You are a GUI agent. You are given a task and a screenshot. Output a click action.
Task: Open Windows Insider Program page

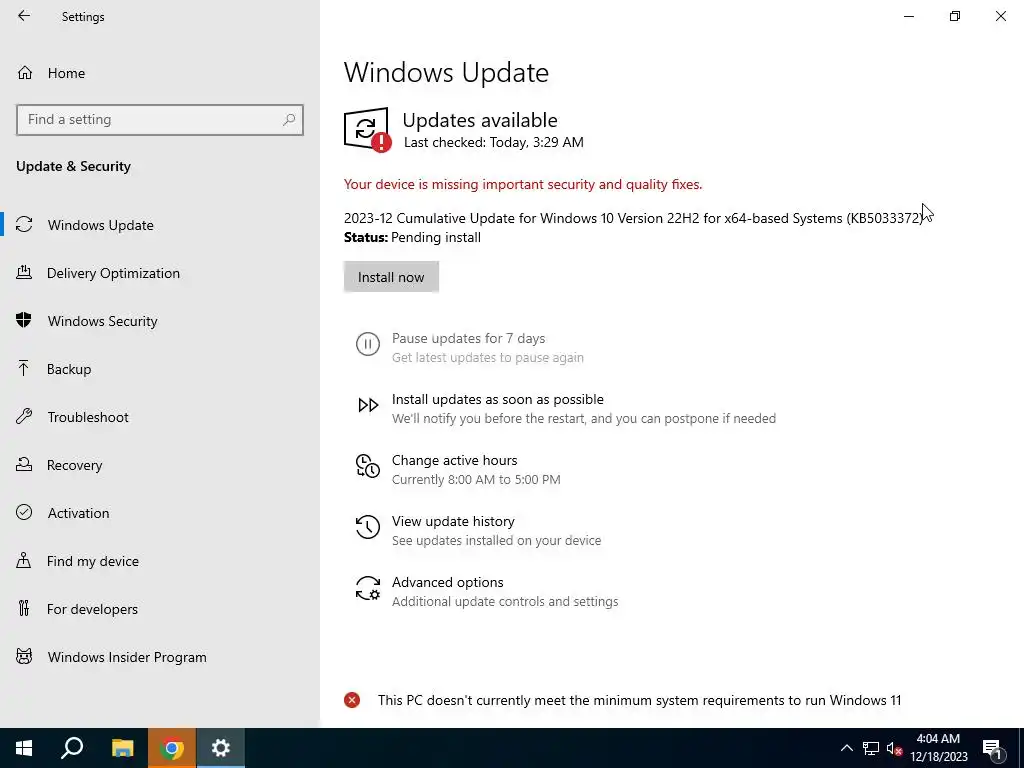(160, 657)
